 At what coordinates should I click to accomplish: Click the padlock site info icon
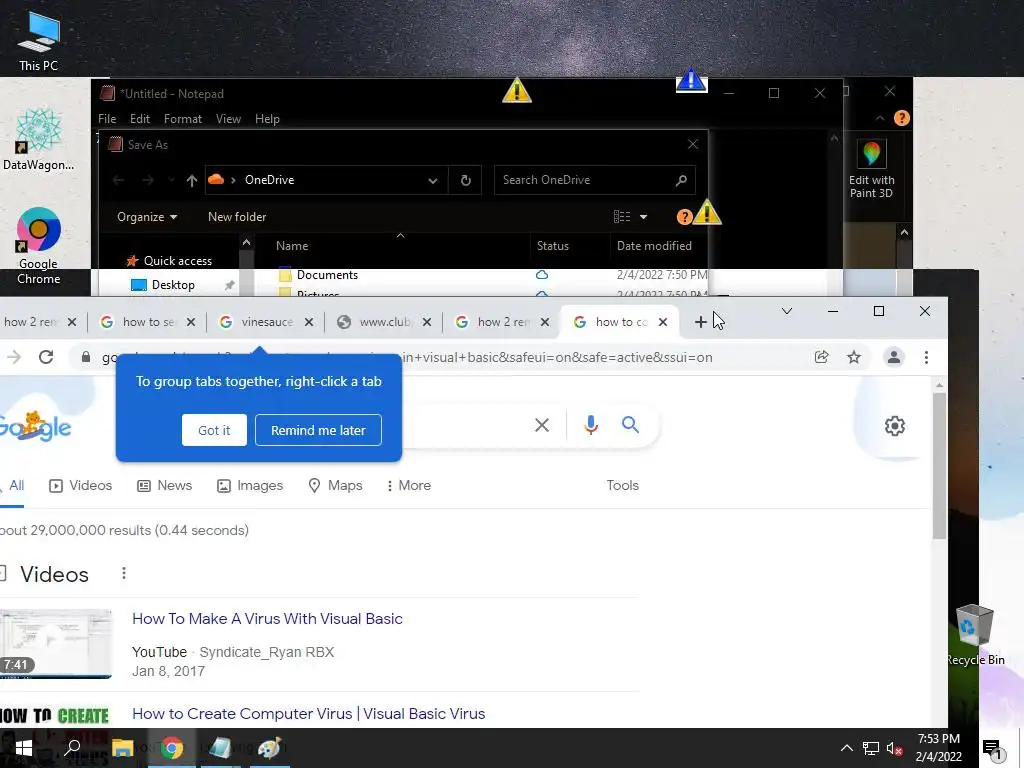86,357
